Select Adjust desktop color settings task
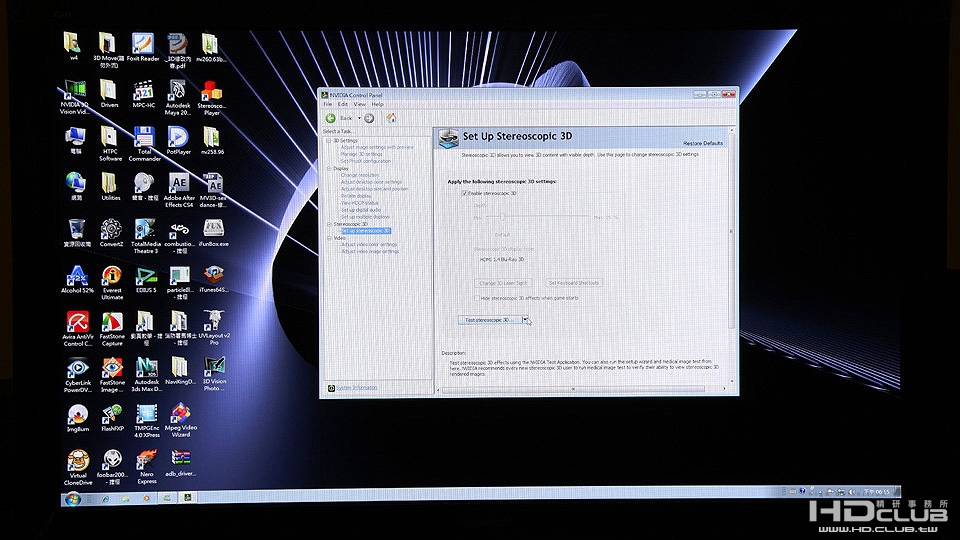The height and width of the screenshot is (540, 960). click(371, 182)
